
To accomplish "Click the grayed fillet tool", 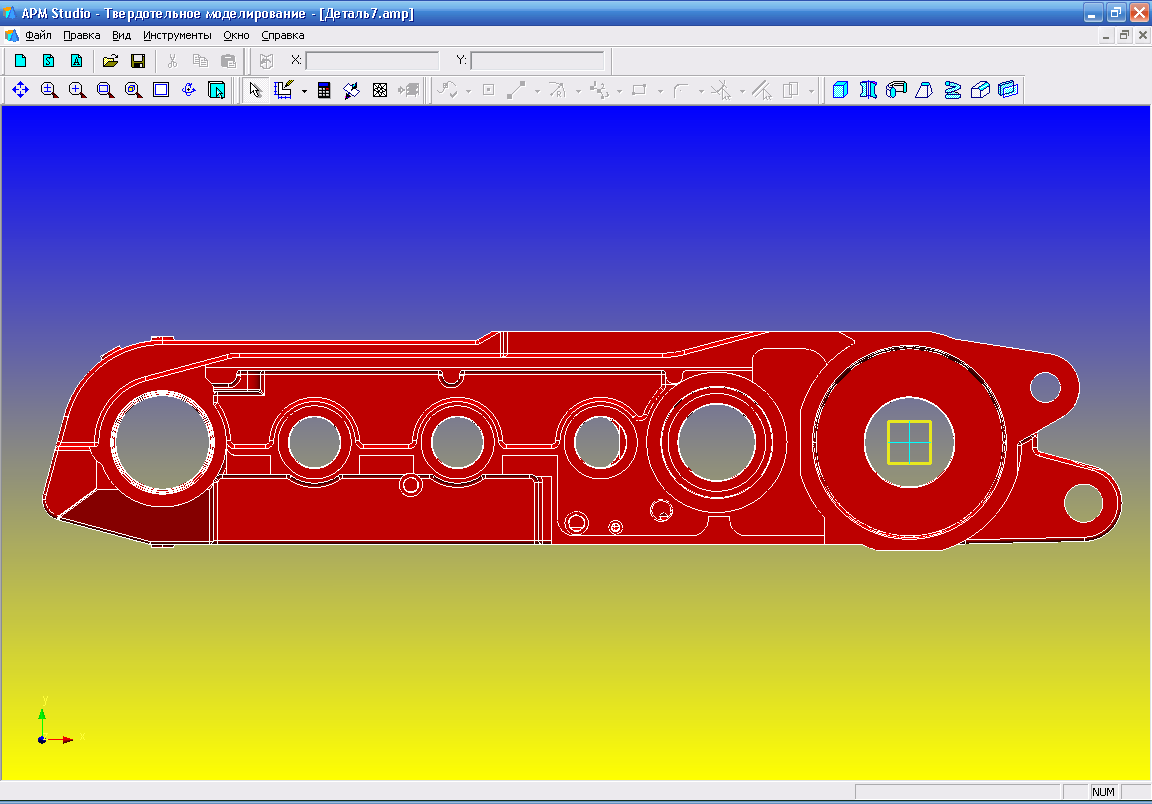I will coord(681,90).
